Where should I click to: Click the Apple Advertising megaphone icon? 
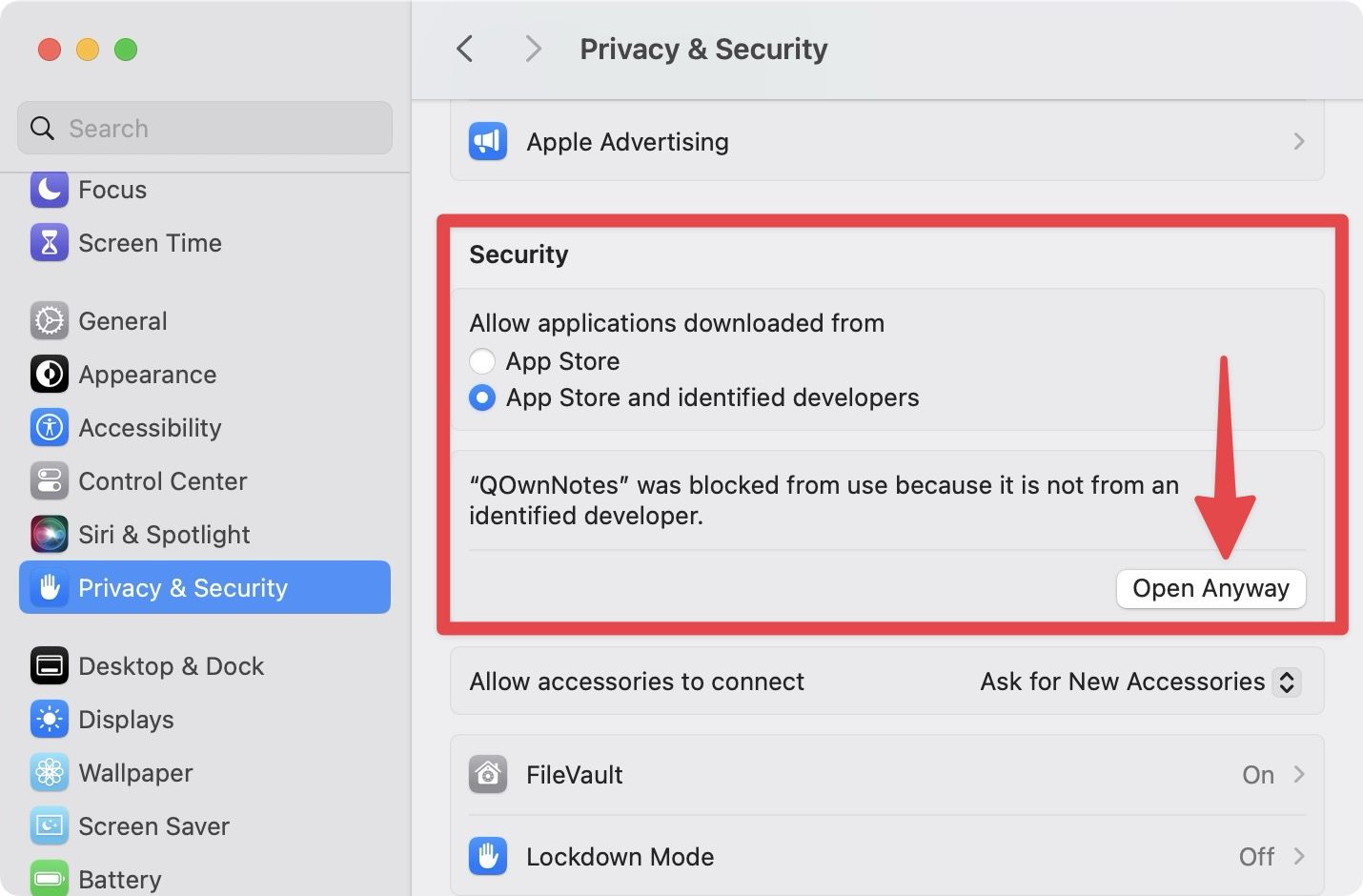(488, 142)
